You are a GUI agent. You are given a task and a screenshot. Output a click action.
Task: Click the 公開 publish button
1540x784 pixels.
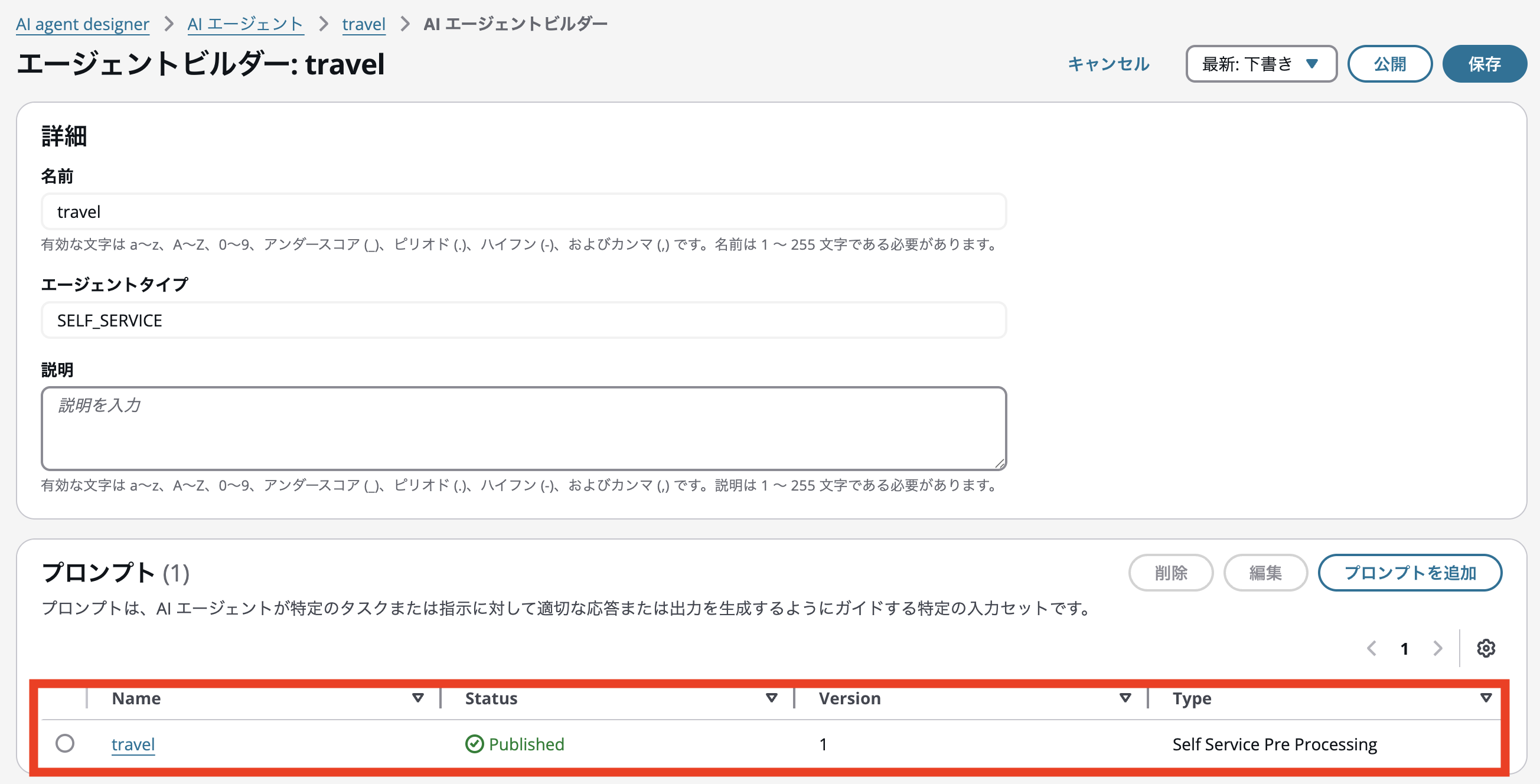(x=1389, y=64)
